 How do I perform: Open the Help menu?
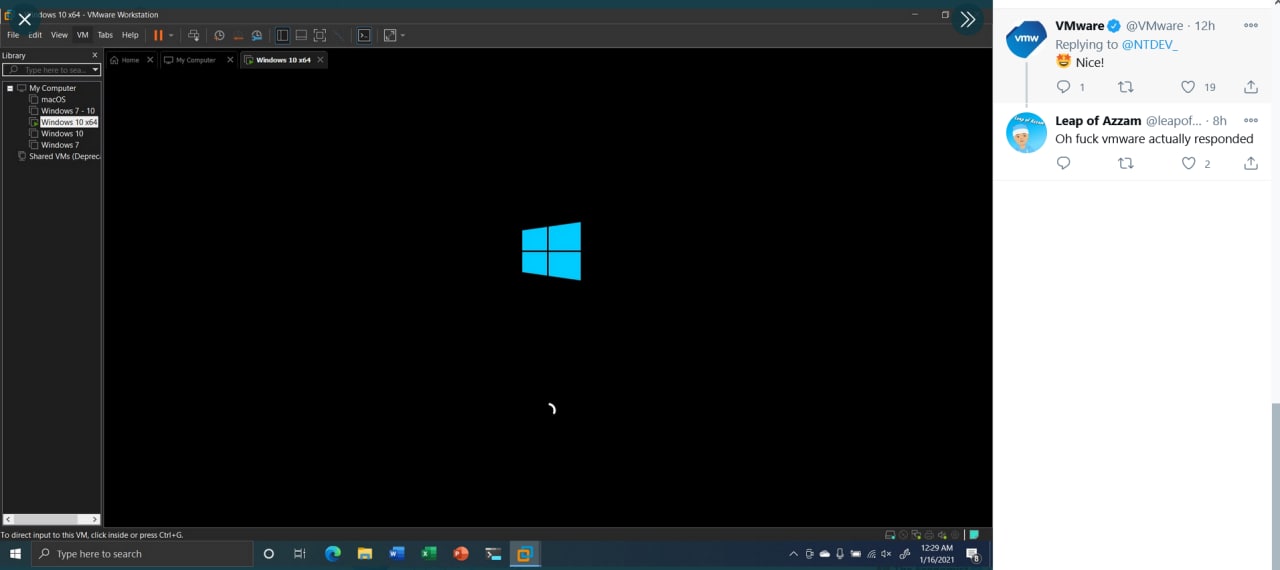pyautogui.click(x=130, y=35)
